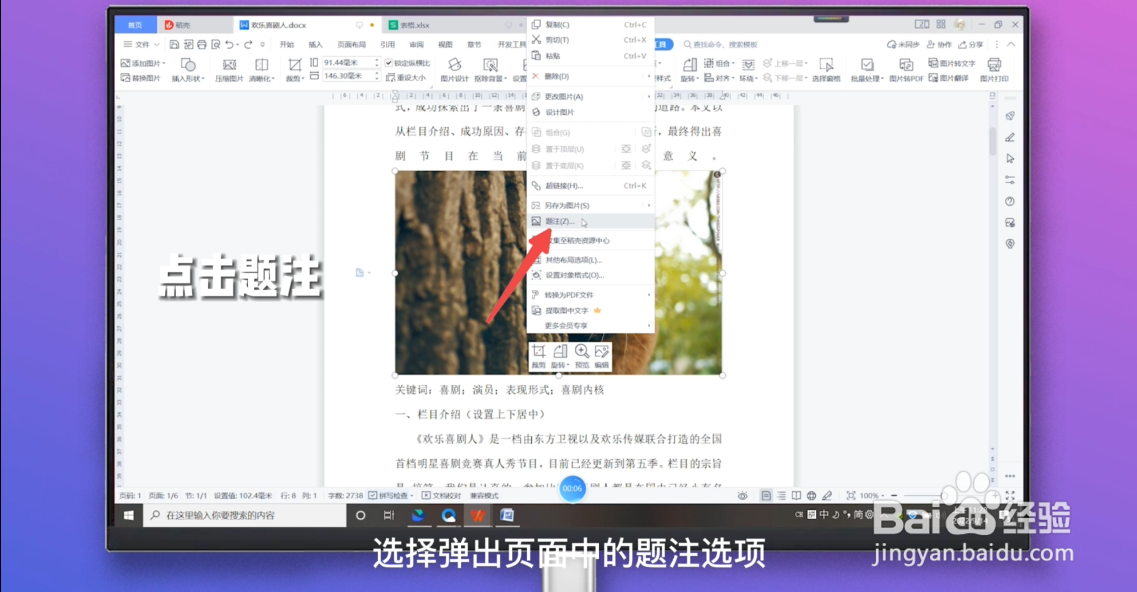Image resolution: width=1137 pixels, height=592 pixels.
Task: Open the 视图 ribbon tab
Action: coord(445,44)
